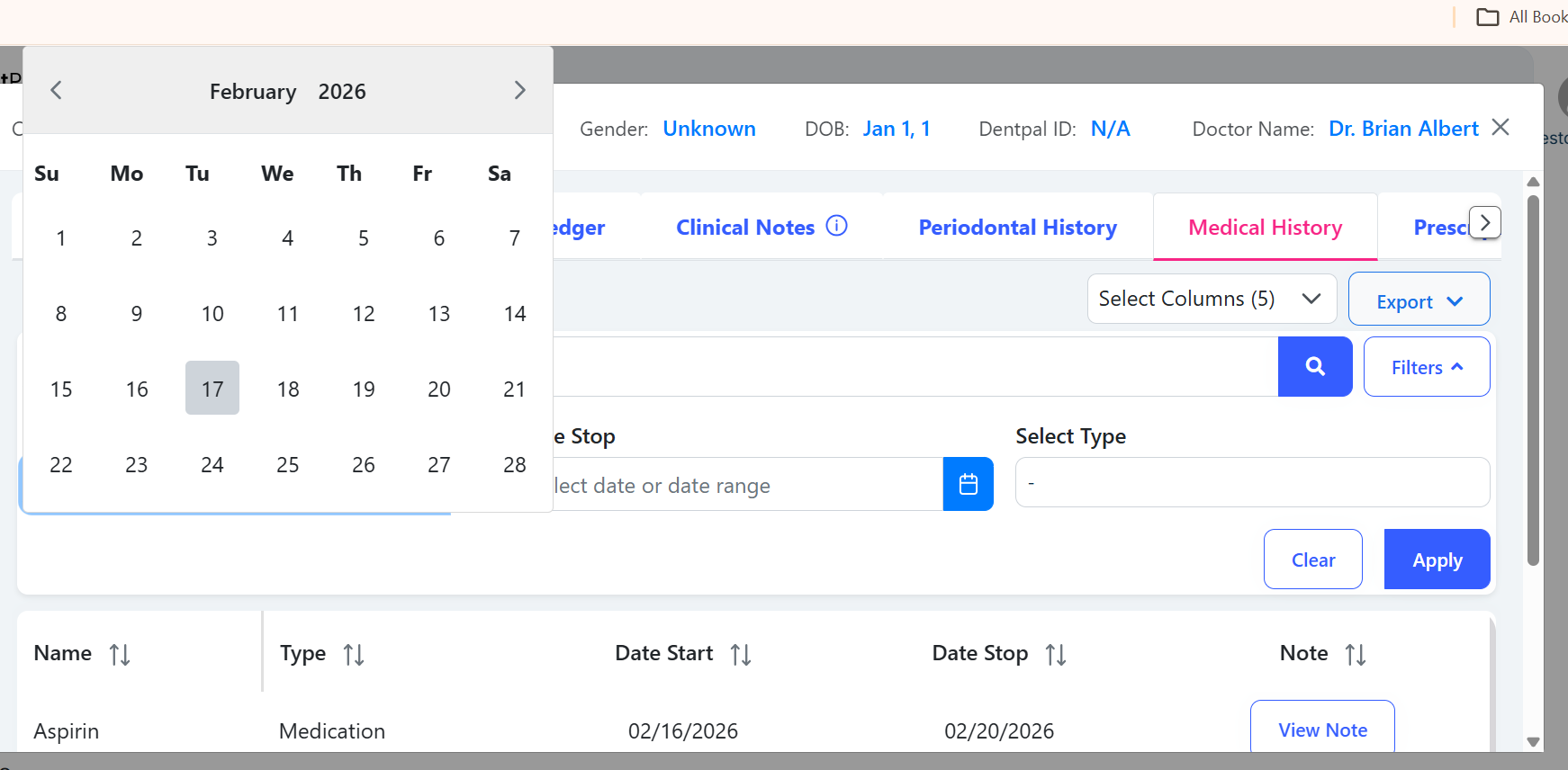Image resolution: width=1568 pixels, height=770 pixels.
Task: Click the blue search magnifier button
Action: click(x=1314, y=366)
